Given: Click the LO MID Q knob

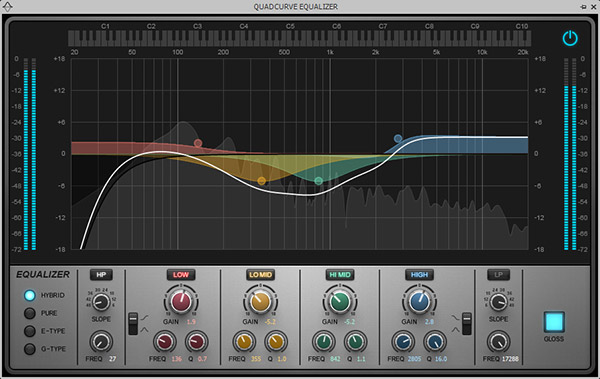Looking at the screenshot, I should [x=276, y=341].
